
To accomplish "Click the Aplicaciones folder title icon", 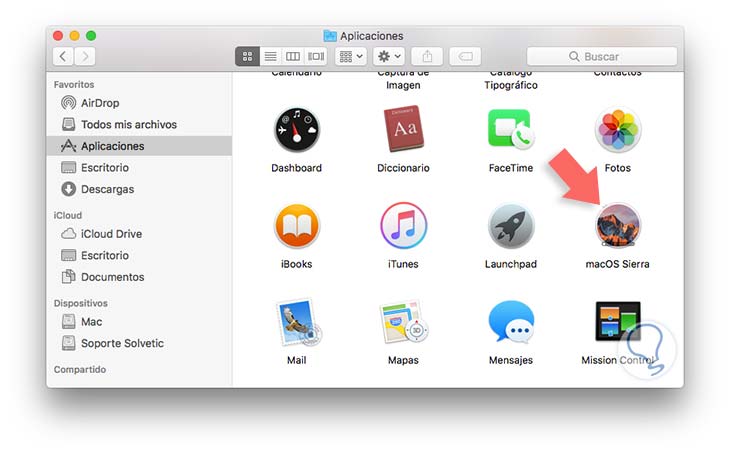I will click(x=330, y=36).
